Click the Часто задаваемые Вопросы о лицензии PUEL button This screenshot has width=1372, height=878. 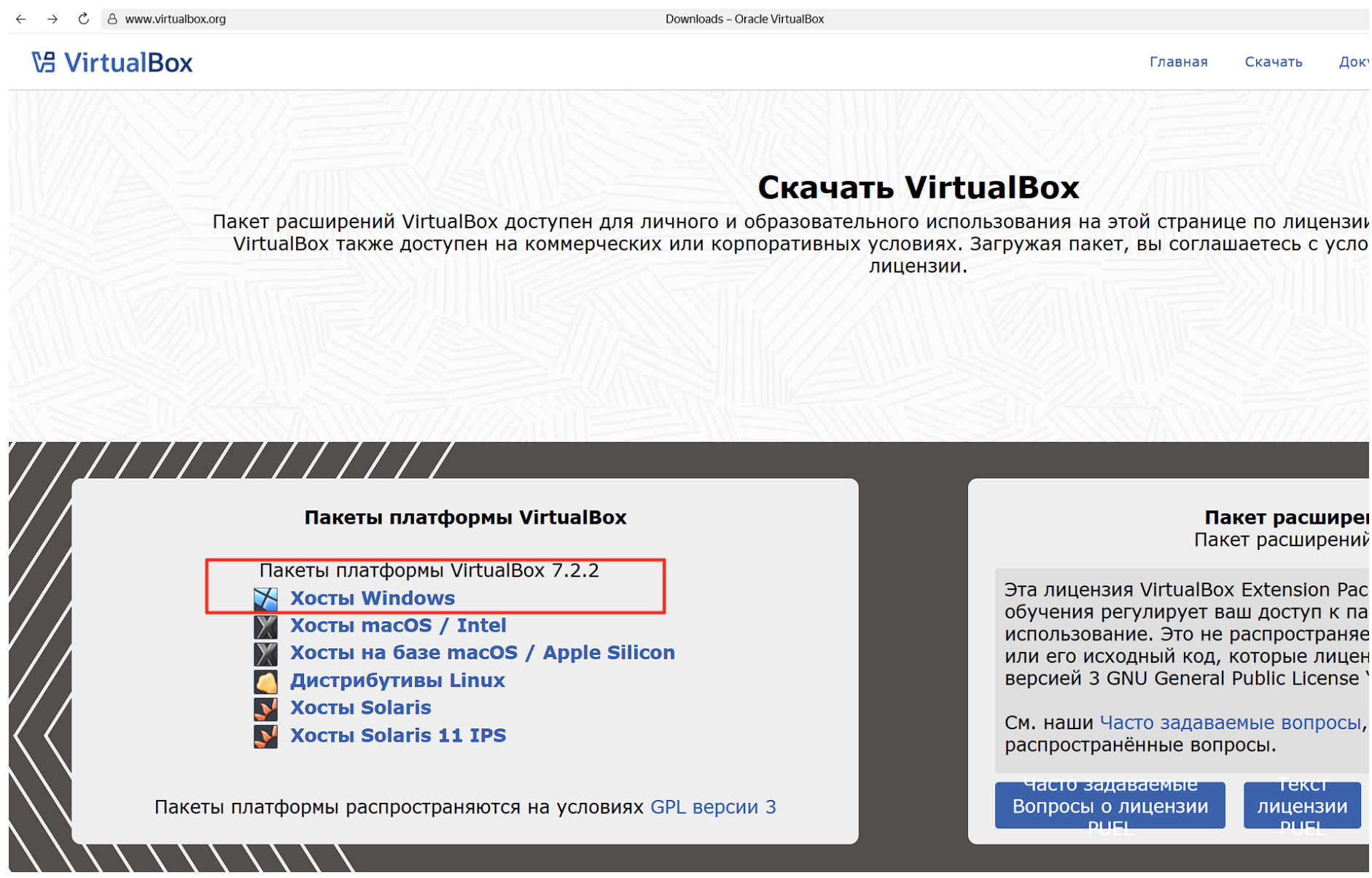[x=1110, y=806]
